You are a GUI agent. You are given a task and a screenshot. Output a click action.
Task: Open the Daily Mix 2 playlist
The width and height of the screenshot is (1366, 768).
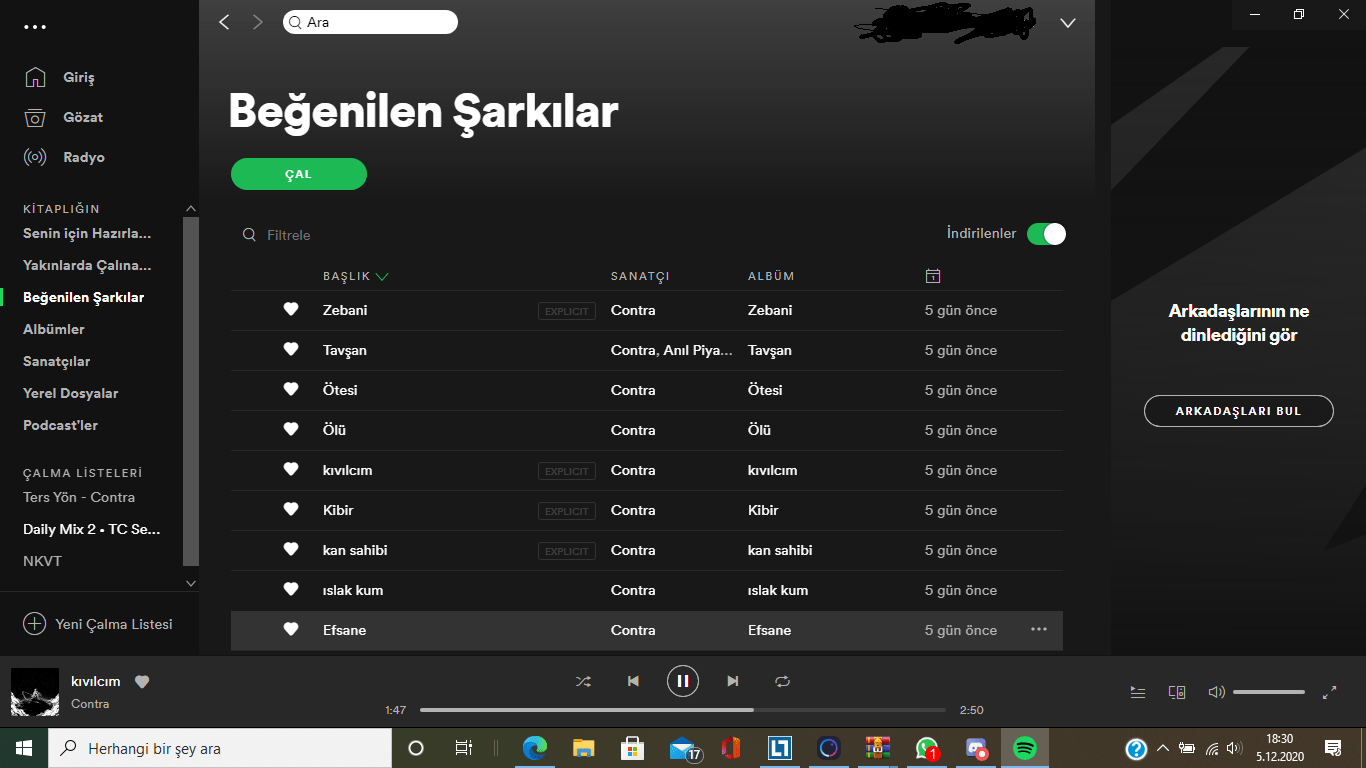tap(91, 529)
